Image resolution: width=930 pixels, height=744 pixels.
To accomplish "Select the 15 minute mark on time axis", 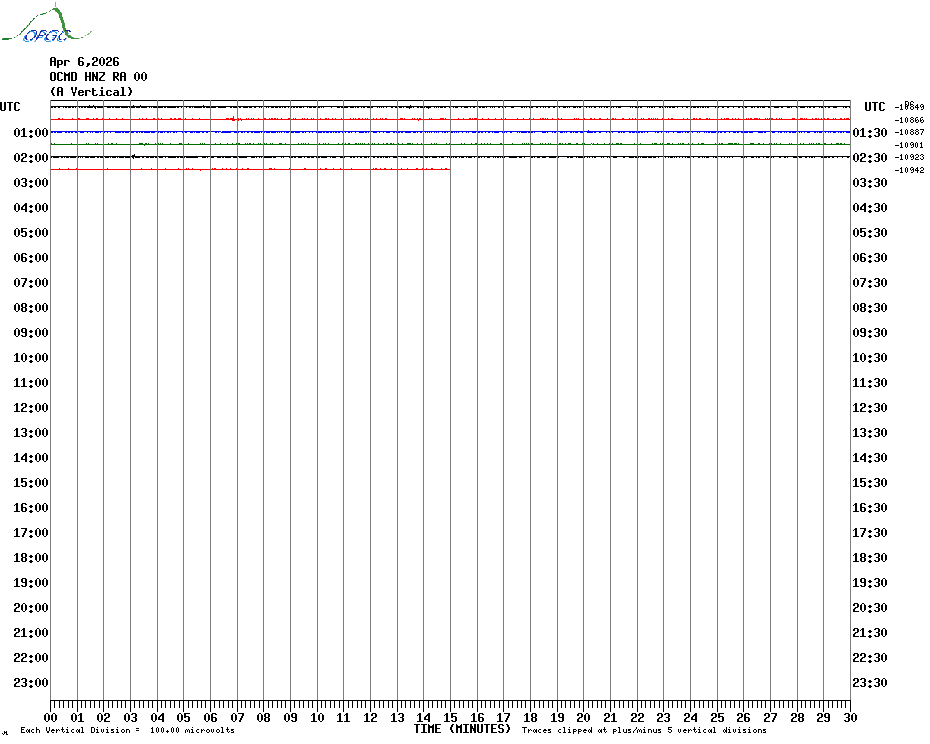I will point(450,717).
